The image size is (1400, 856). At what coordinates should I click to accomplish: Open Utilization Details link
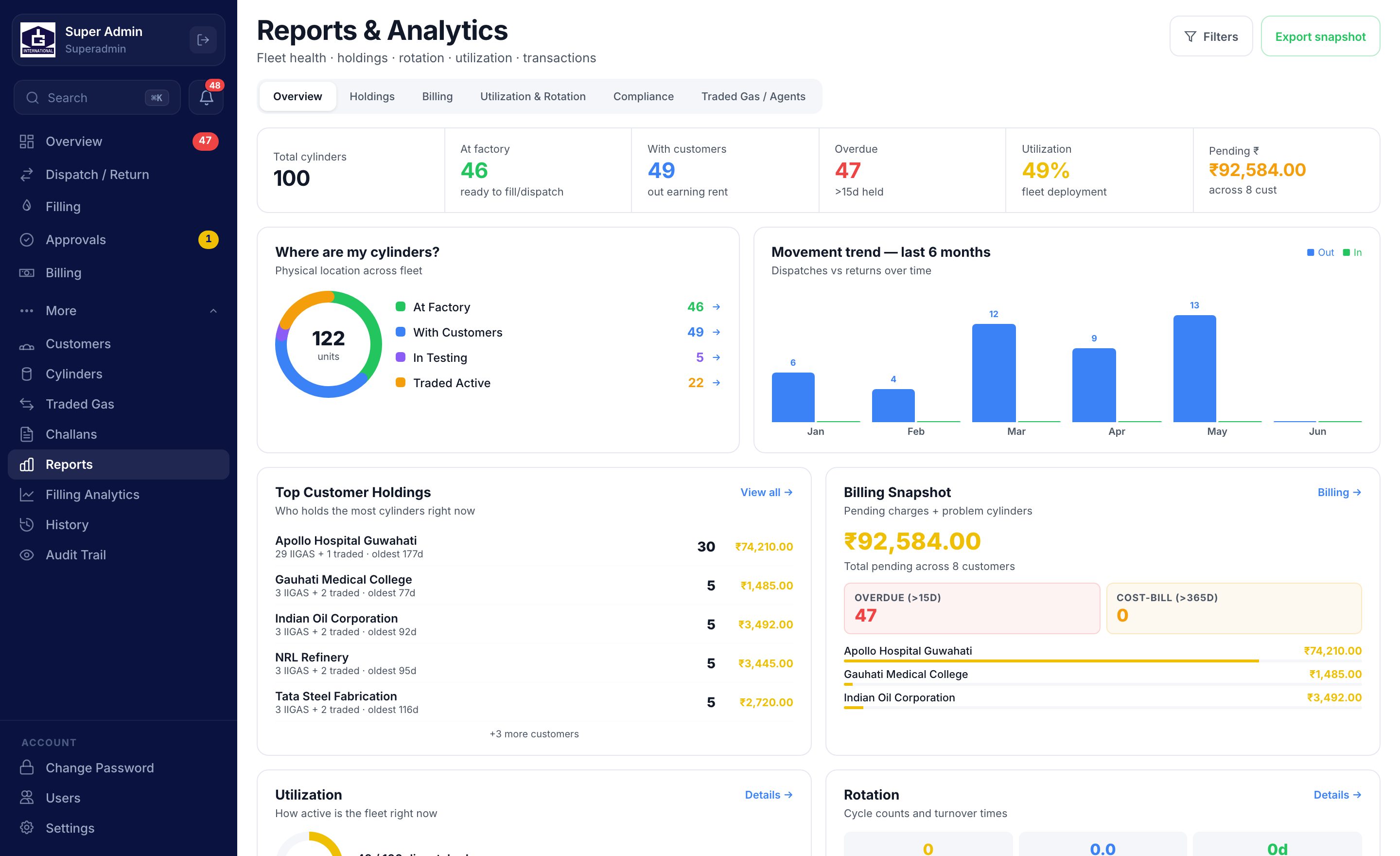(769, 795)
